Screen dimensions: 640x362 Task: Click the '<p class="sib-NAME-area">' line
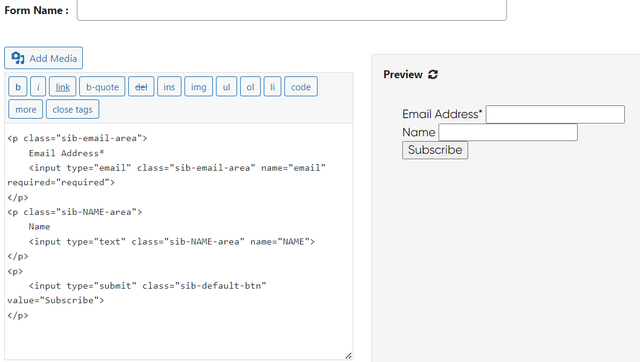pyautogui.click(x=74, y=212)
